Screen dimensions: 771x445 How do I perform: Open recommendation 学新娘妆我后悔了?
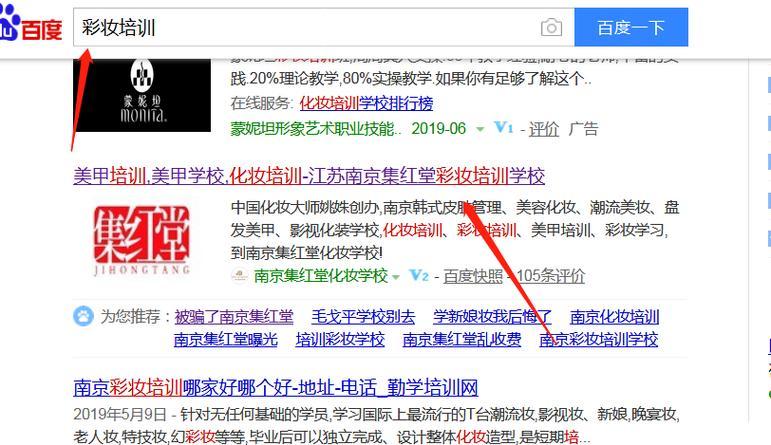pyautogui.click(x=492, y=317)
